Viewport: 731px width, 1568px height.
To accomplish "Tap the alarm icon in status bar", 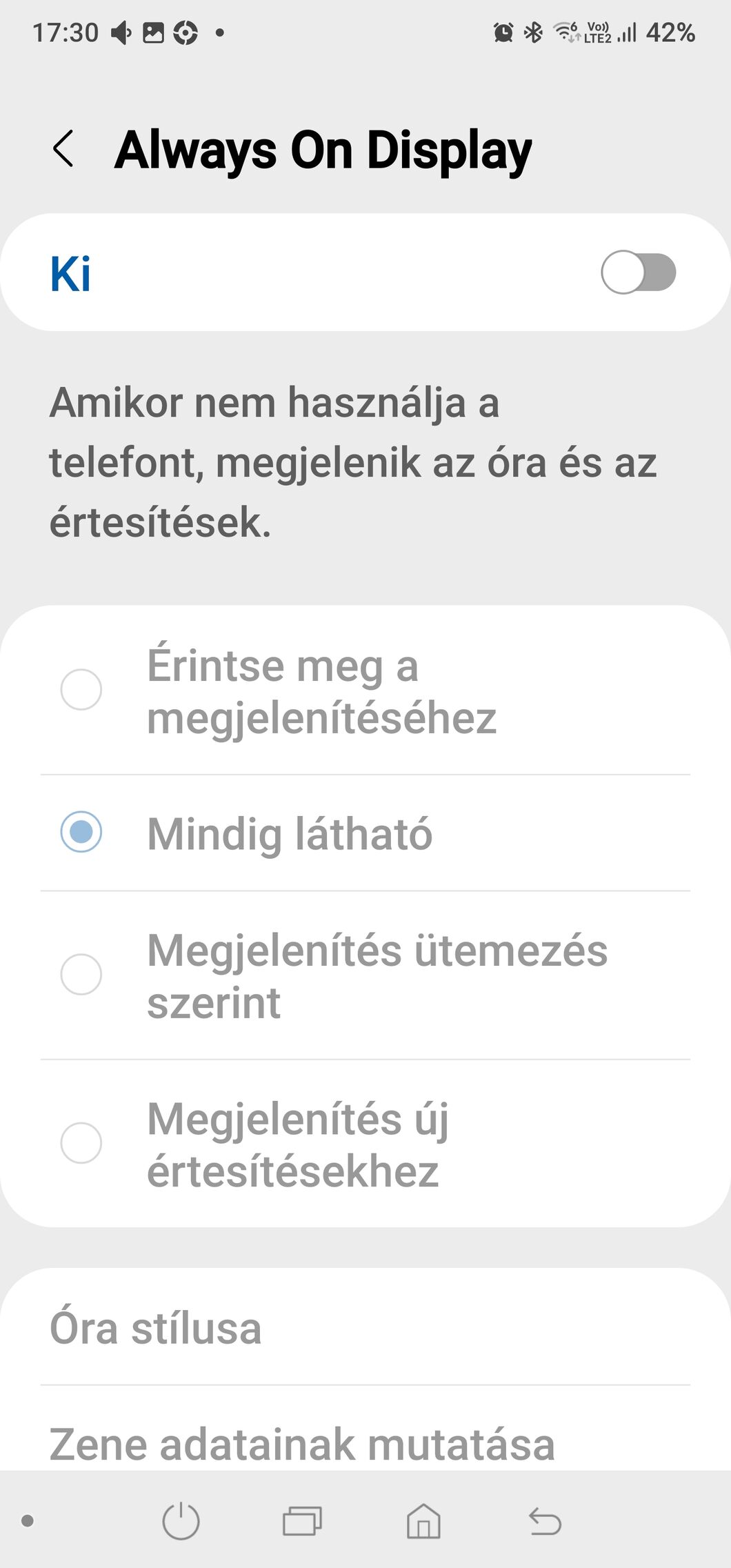I will pyautogui.click(x=503, y=32).
